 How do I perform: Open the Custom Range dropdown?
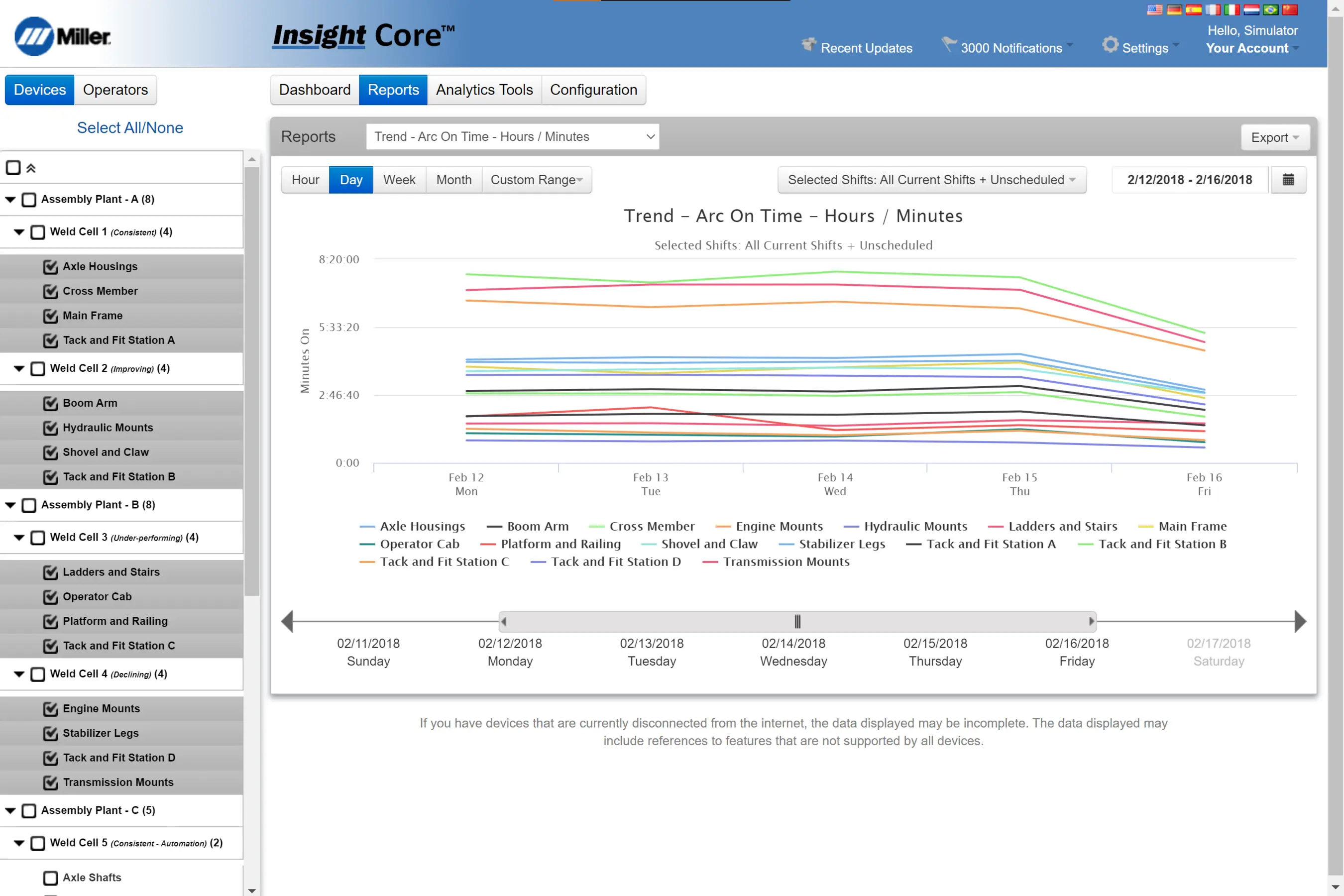pos(537,179)
